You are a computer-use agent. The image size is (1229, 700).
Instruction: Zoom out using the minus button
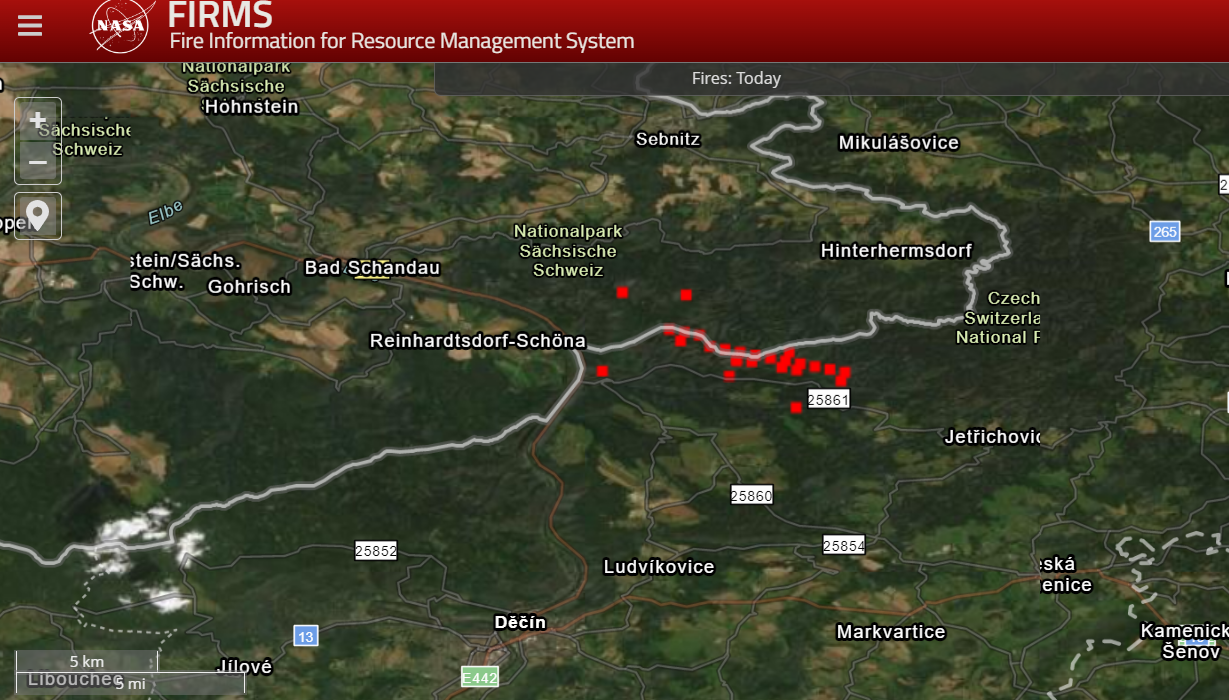pos(38,161)
